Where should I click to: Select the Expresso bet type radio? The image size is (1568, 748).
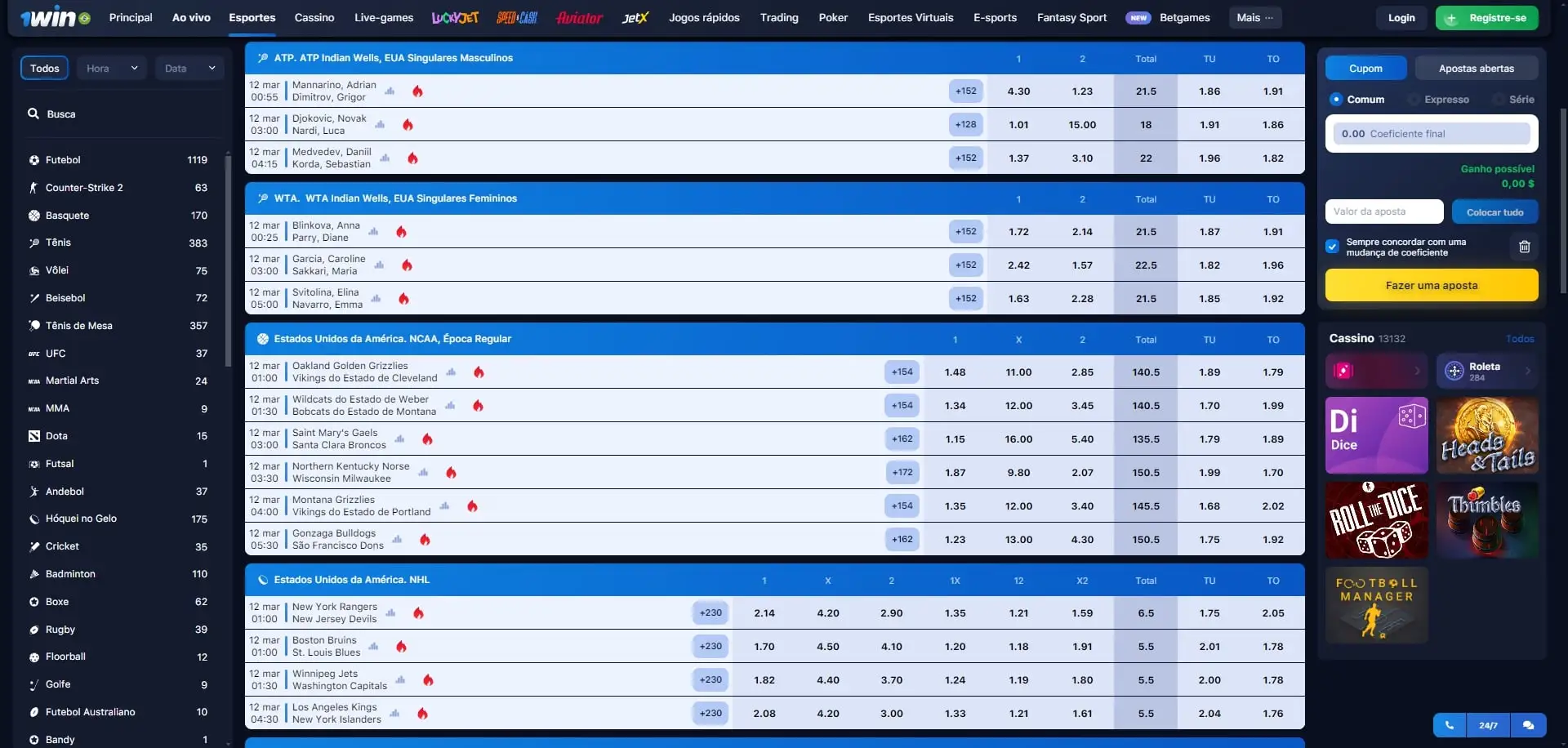1414,100
